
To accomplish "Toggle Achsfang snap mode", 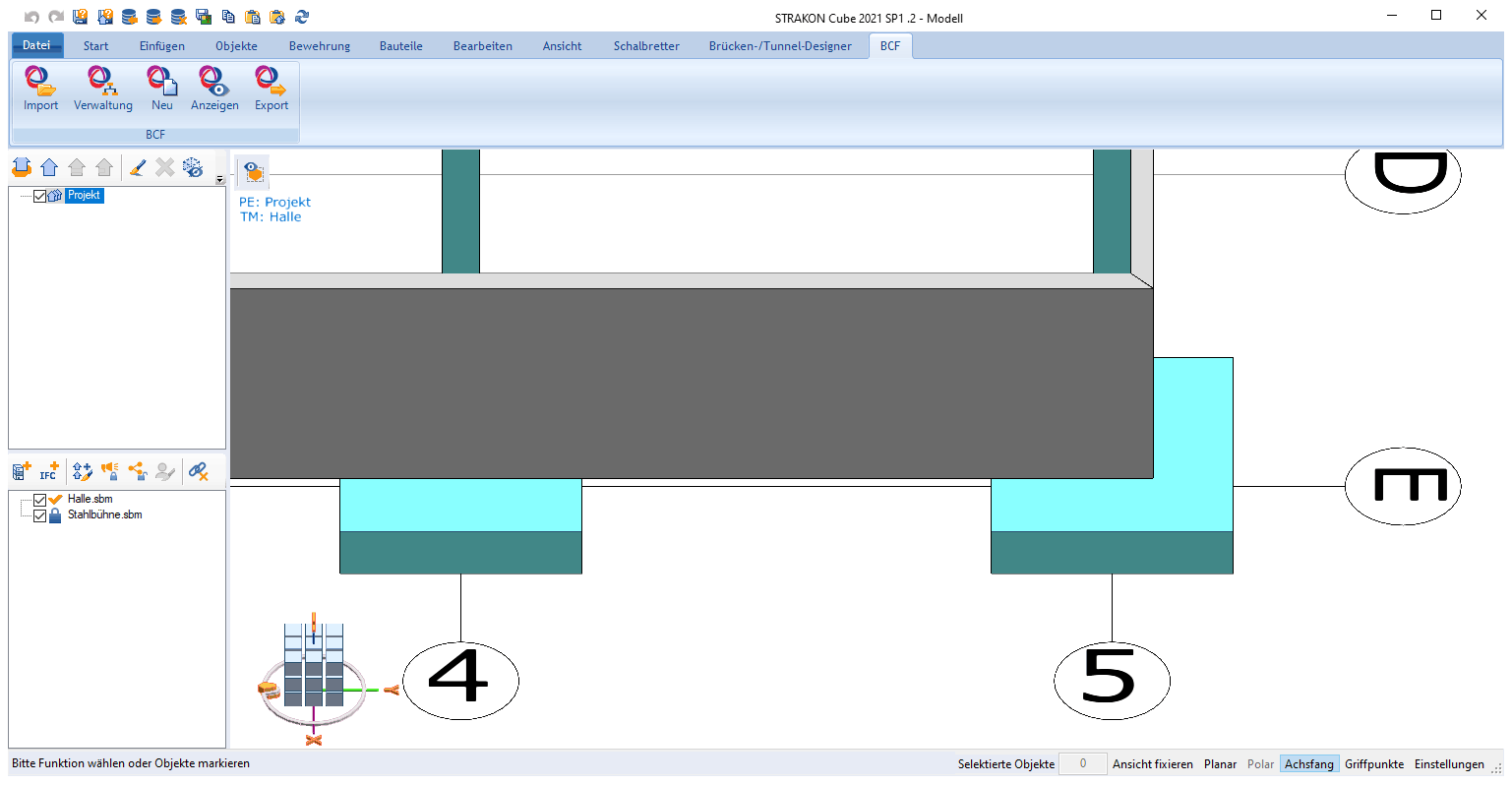I will pos(1308,764).
